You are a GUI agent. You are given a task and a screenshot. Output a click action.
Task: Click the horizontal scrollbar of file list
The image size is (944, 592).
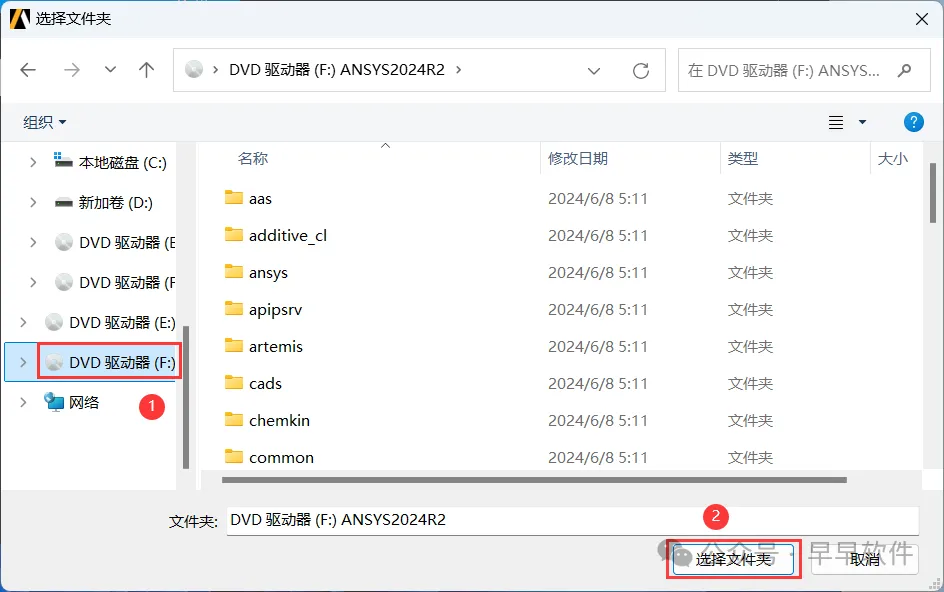534,480
